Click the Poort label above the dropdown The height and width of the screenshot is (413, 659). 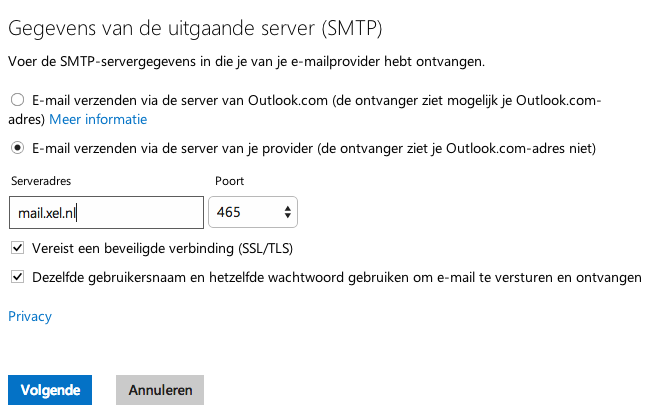[x=229, y=181]
